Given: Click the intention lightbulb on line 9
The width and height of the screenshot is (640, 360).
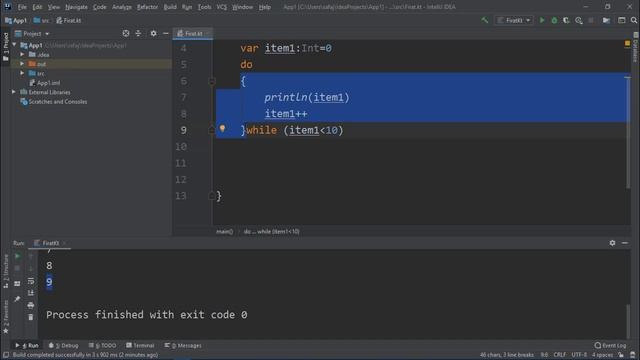Looking at the screenshot, I should 222,128.
